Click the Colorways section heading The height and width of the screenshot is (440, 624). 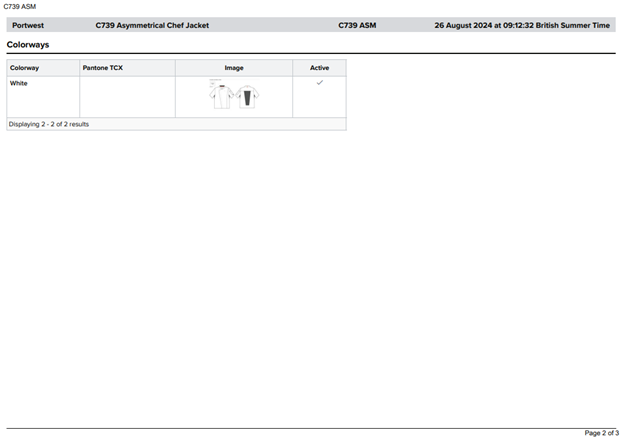(28, 45)
